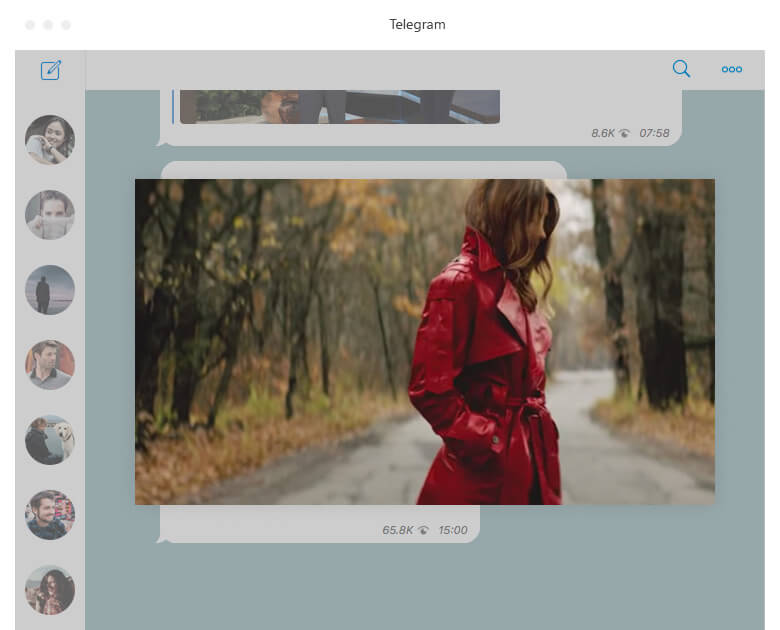780x630 pixels.
Task: Open chat with bearded man in grey polo
Action: pos(50,365)
